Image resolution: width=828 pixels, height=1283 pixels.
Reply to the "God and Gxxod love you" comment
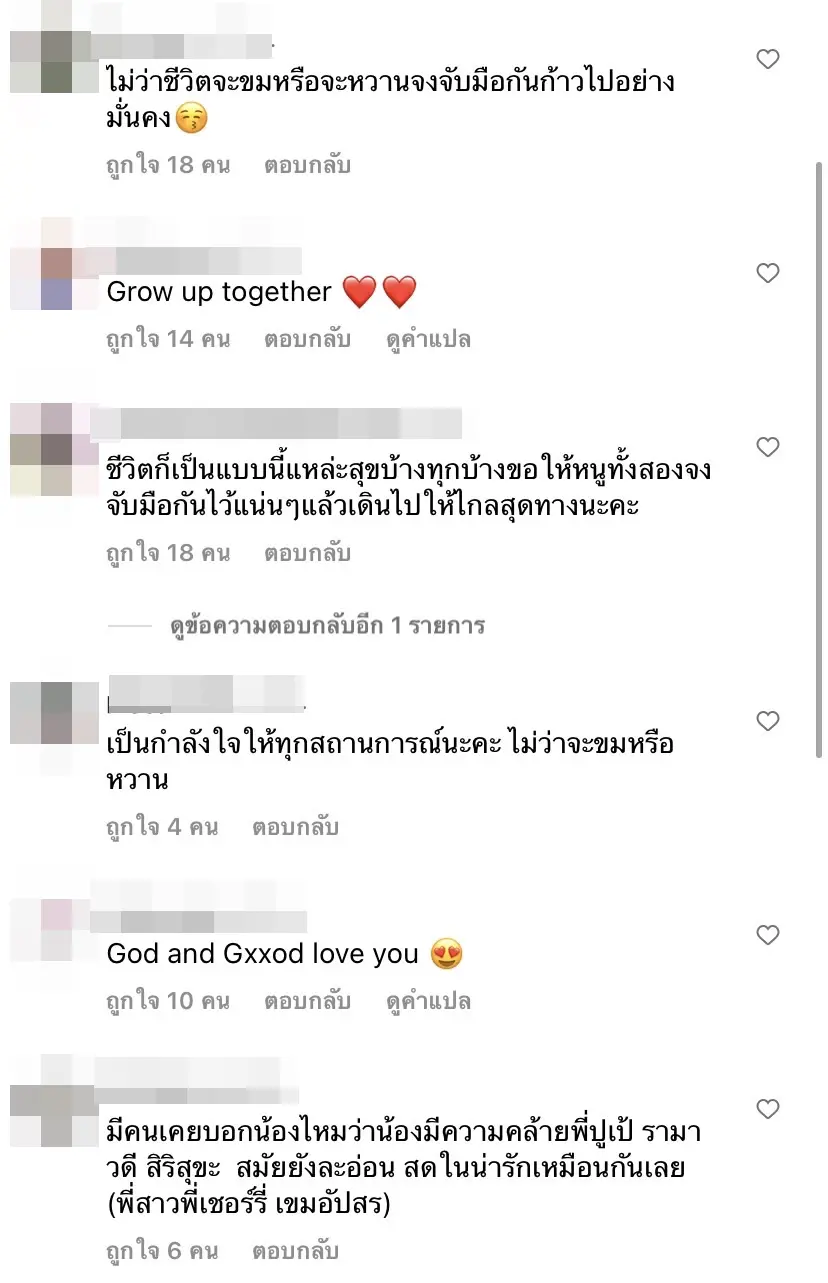coord(307,1001)
